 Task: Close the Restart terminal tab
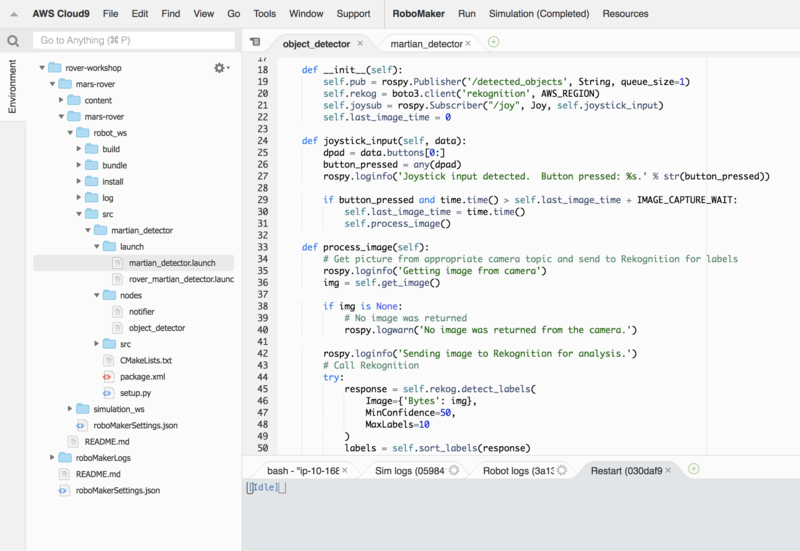[668, 470]
